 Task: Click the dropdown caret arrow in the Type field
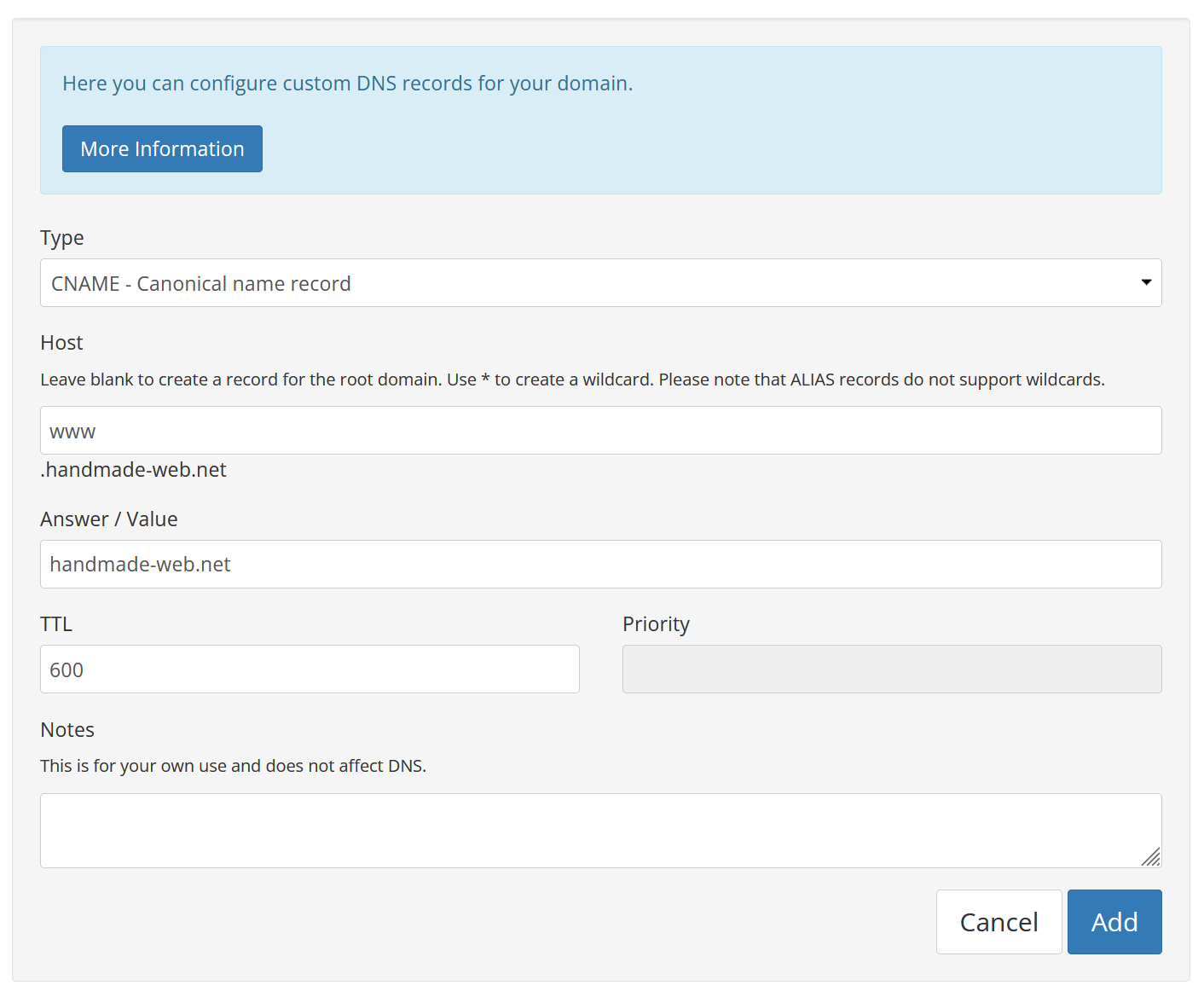(x=1146, y=282)
